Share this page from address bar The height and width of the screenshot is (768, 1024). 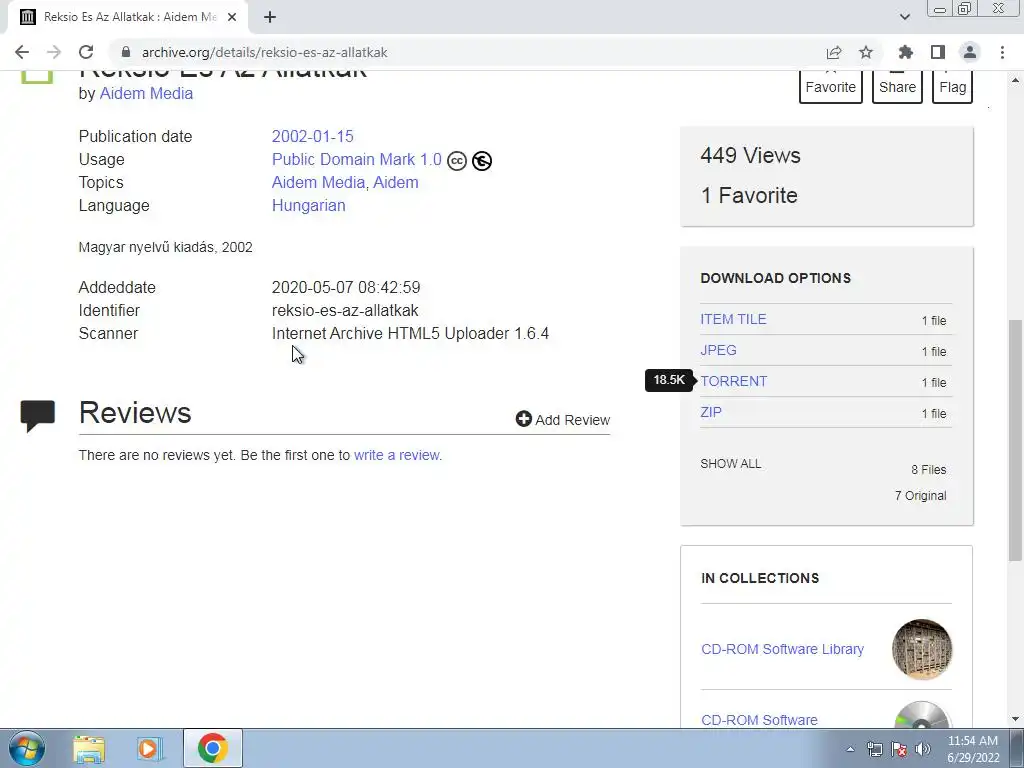tap(834, 52)
